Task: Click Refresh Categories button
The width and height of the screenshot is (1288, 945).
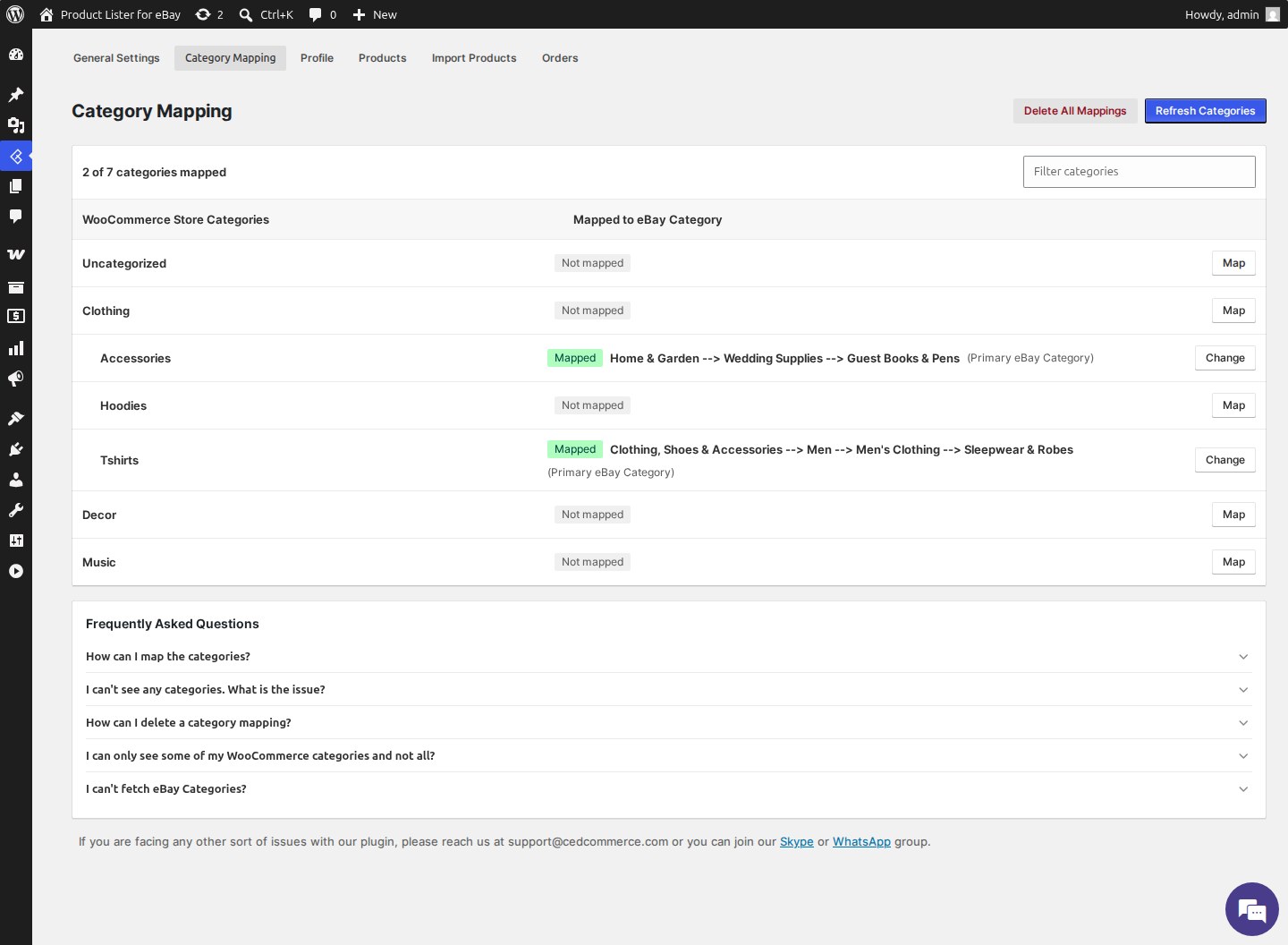Action: [1205, 111]
